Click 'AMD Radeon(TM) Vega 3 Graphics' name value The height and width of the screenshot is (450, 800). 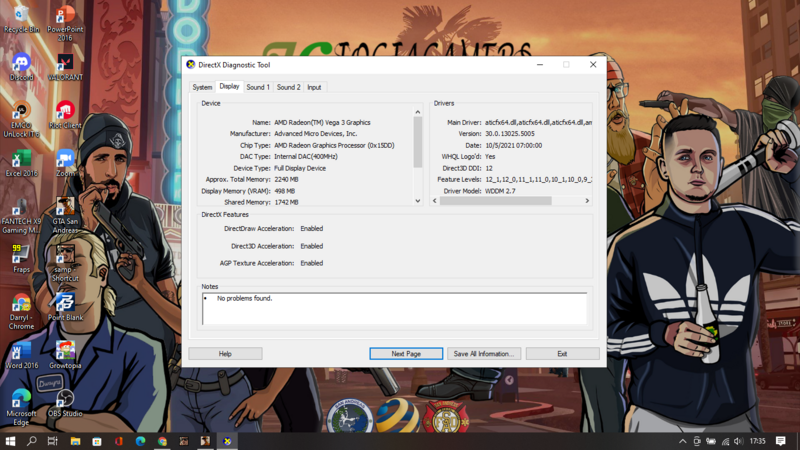[x=322, y=122]
